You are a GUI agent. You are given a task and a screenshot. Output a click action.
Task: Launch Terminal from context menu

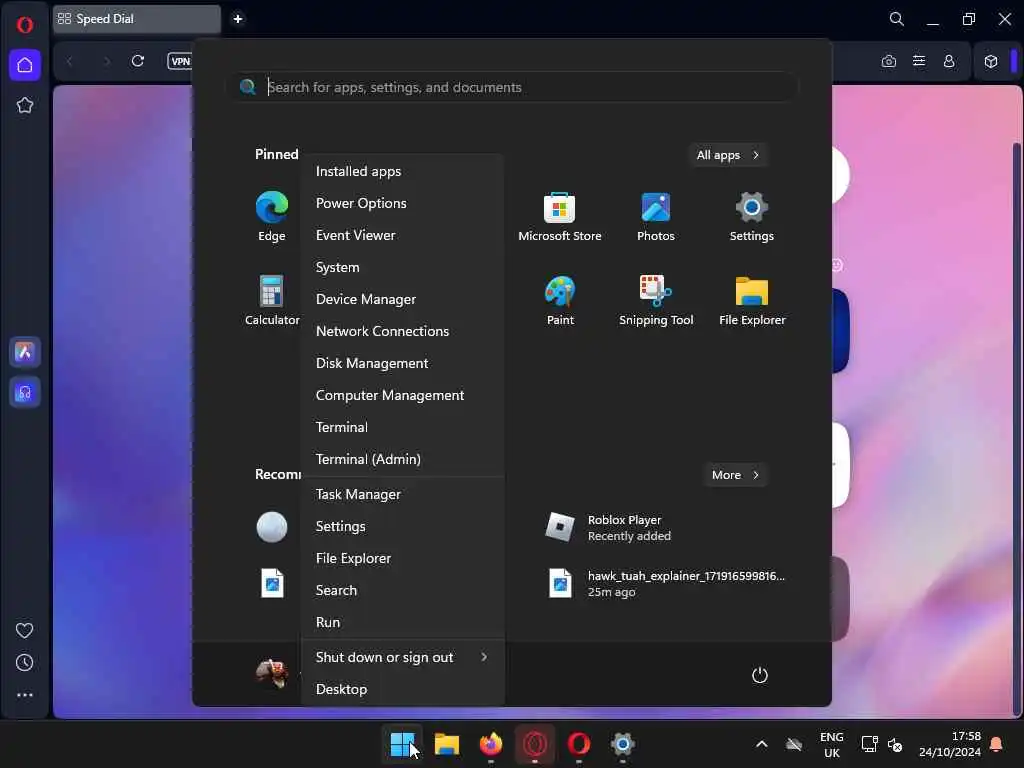click(x=402, y=427)
